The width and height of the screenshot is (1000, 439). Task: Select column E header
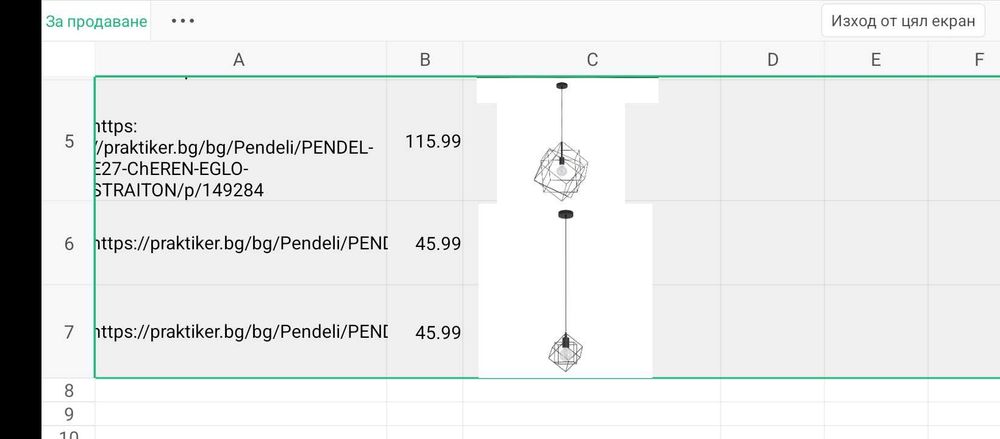pyautogui.click(x=875, y=60)
